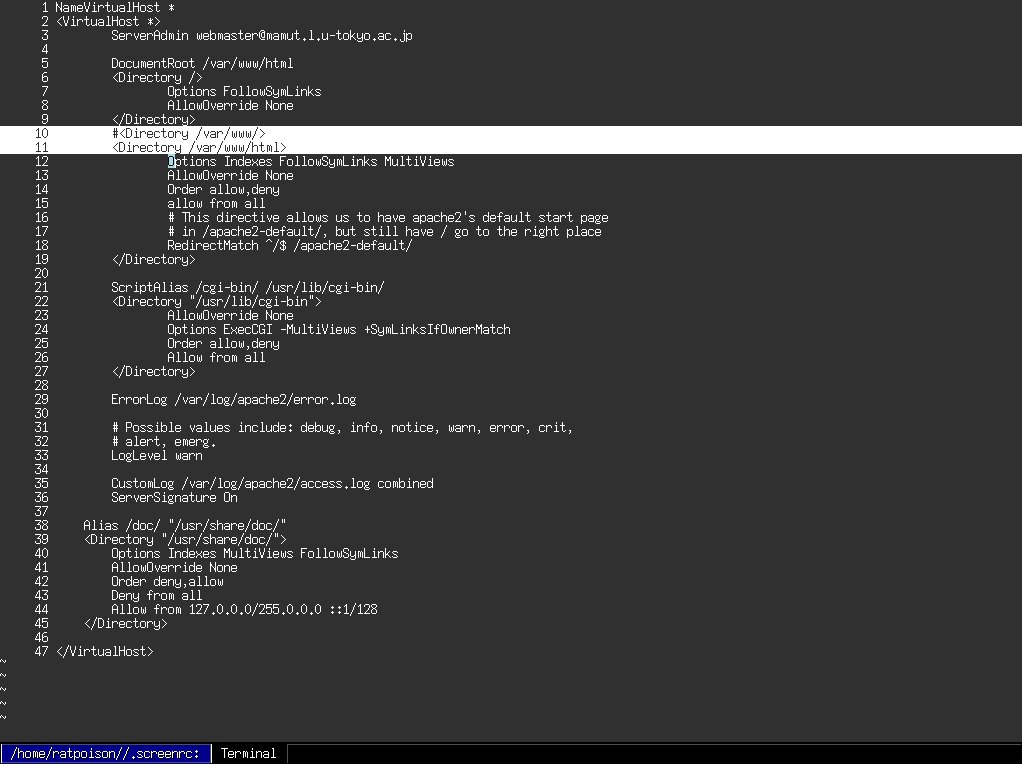Click the highlighted commented #<Directory /var/www/> line
Image resolution: width=1022 pixels, height=764 pixels.
(x=188, y=133)
